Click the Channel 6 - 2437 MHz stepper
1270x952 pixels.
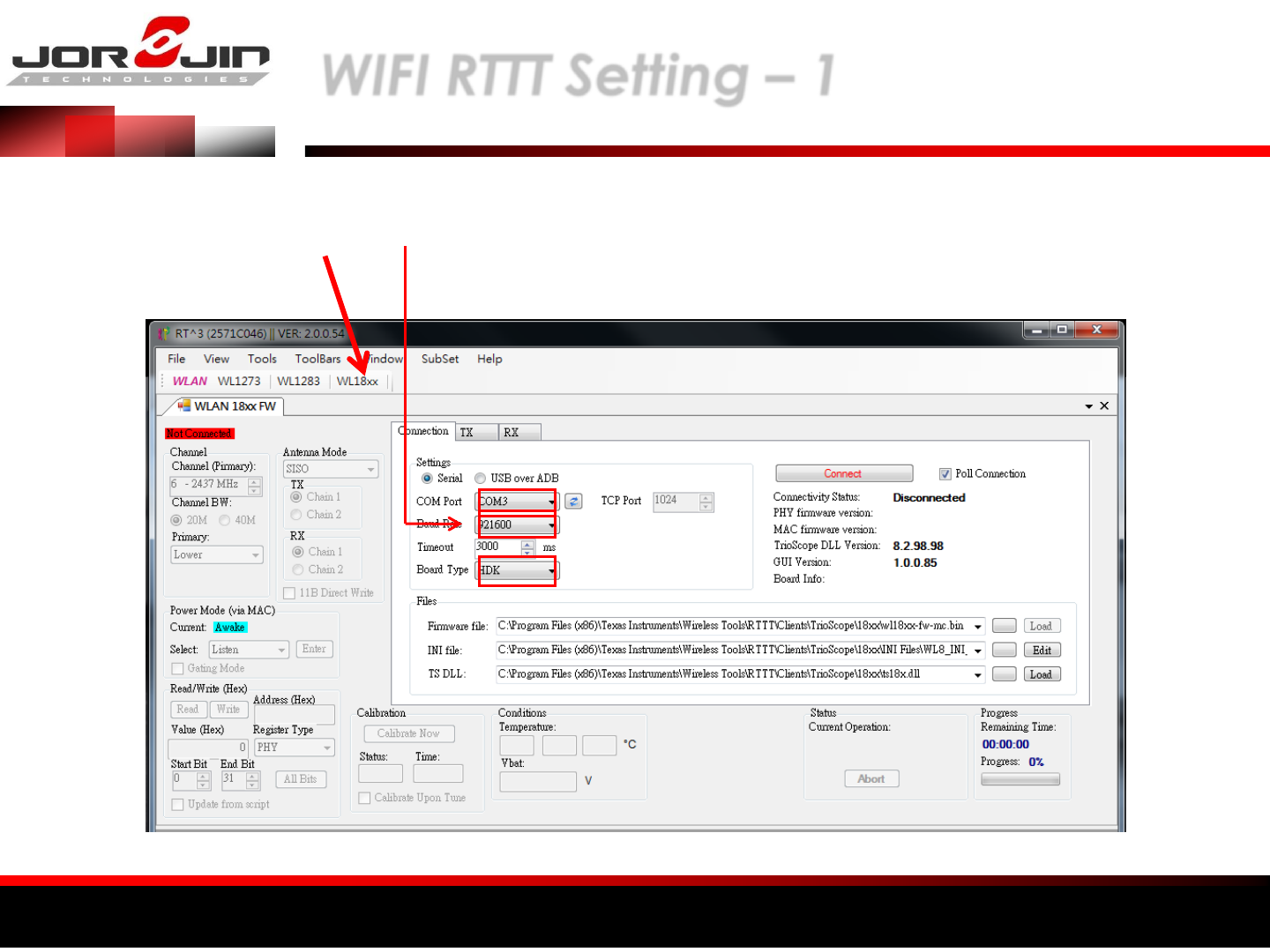click(x=255, y=486)
